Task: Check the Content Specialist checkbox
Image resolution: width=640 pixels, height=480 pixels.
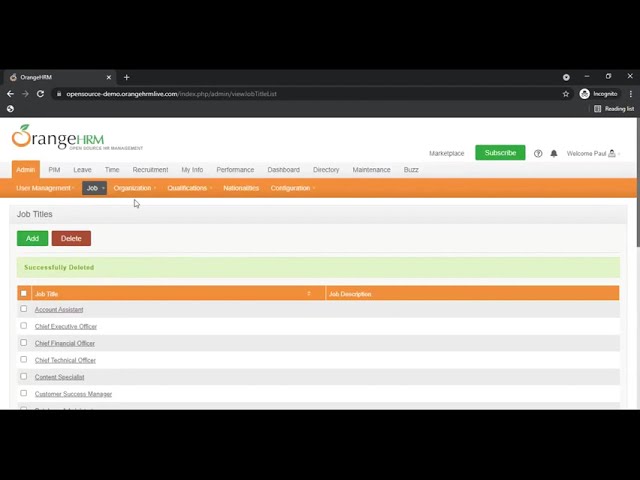Action: point(24,376)
